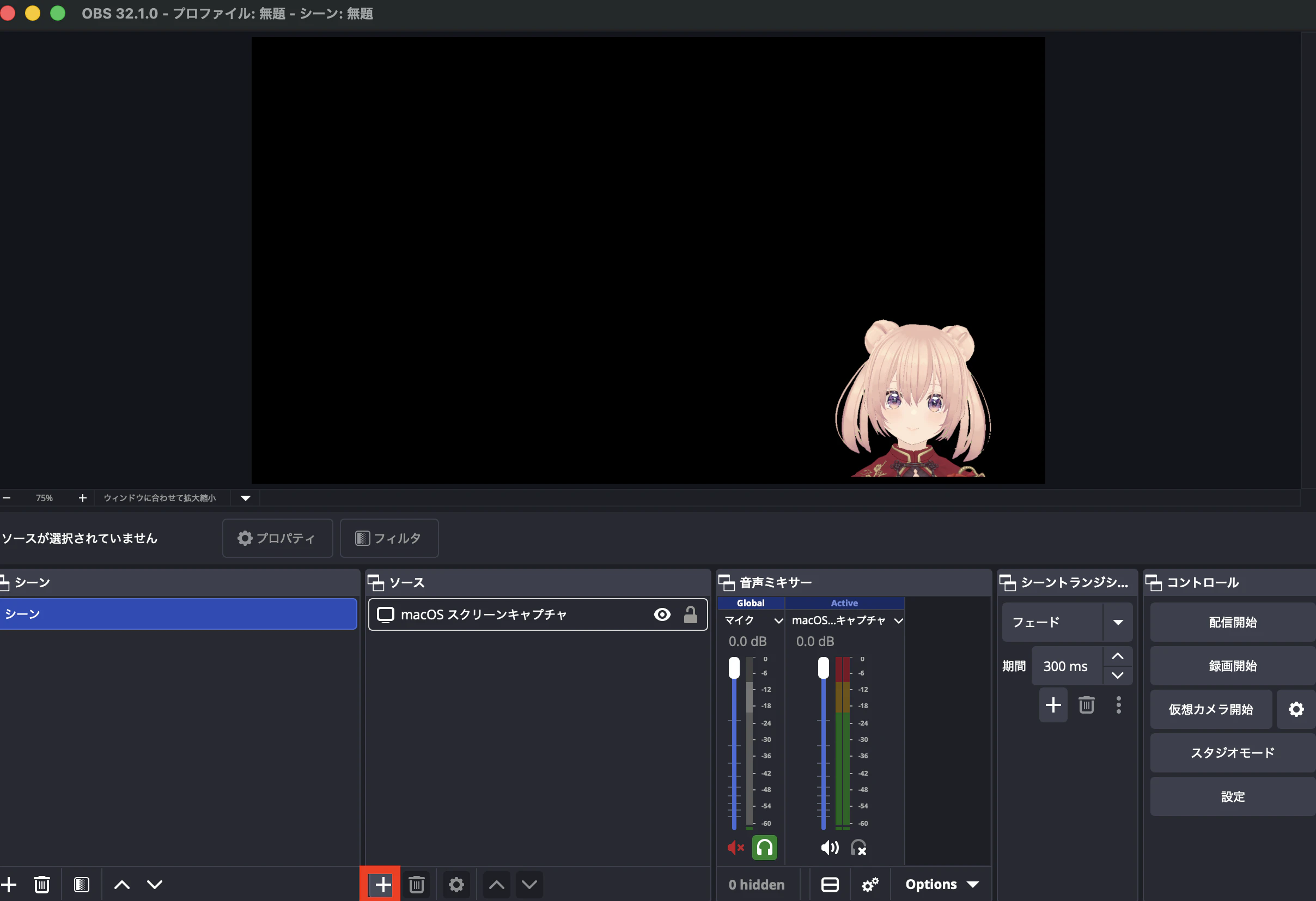This screenshot has width=1316, height=901.
Task: Expand マイク channel options chevron
Action: point(778,620)
